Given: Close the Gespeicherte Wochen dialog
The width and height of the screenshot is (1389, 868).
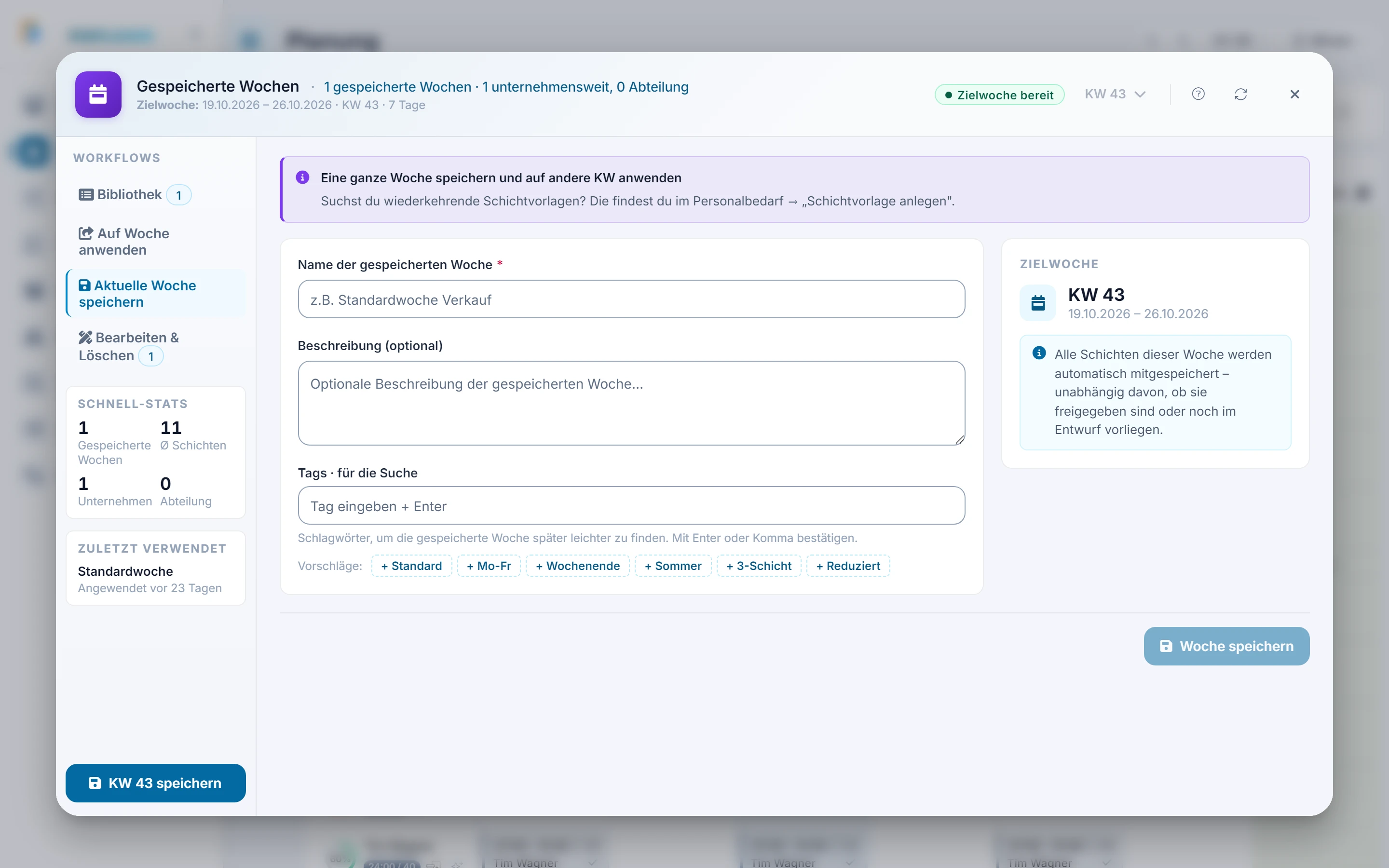Looking at the screenshot, I should [x=1294, y=94].
